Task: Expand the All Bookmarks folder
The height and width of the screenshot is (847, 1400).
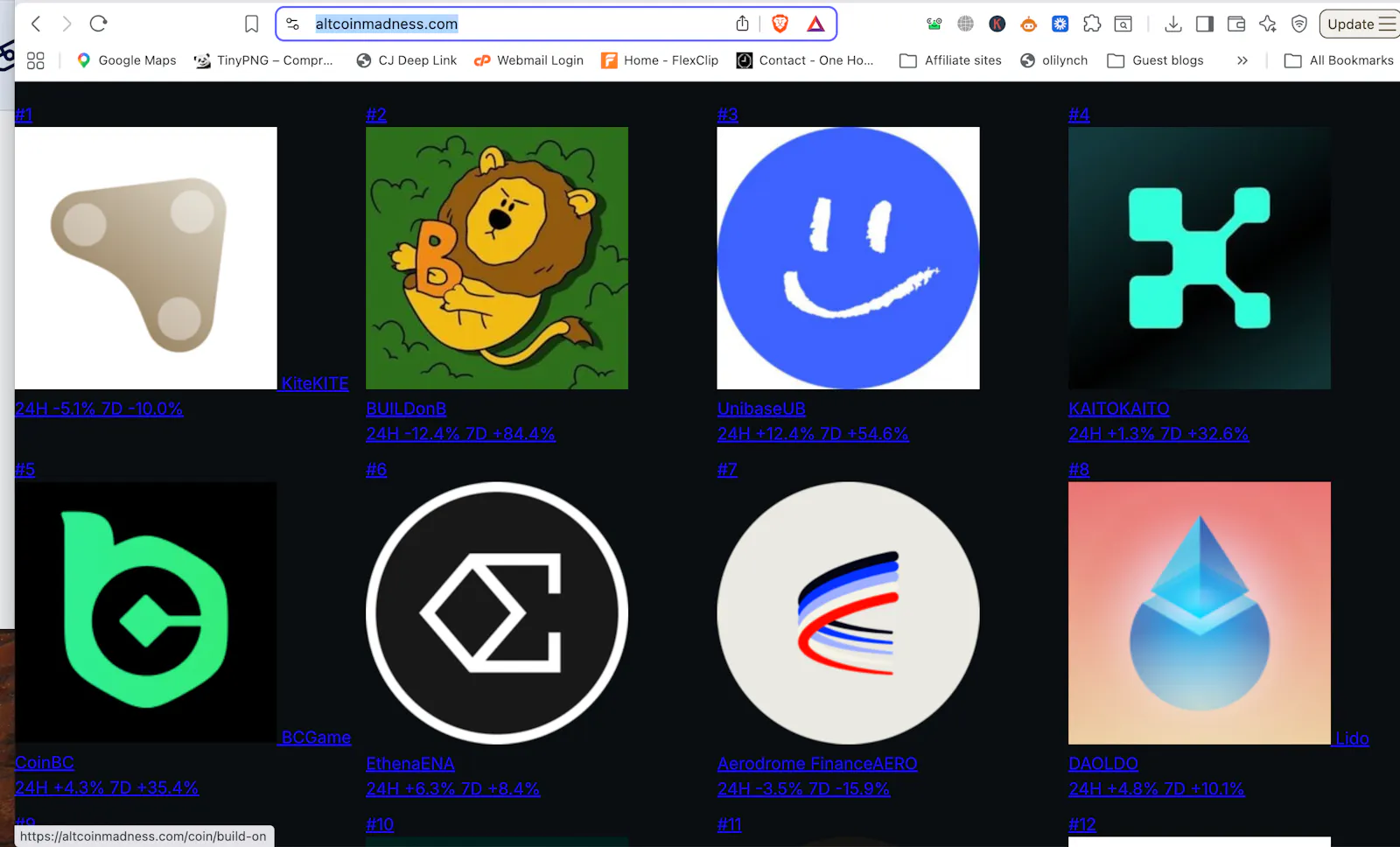Action: click(1339, 60)
